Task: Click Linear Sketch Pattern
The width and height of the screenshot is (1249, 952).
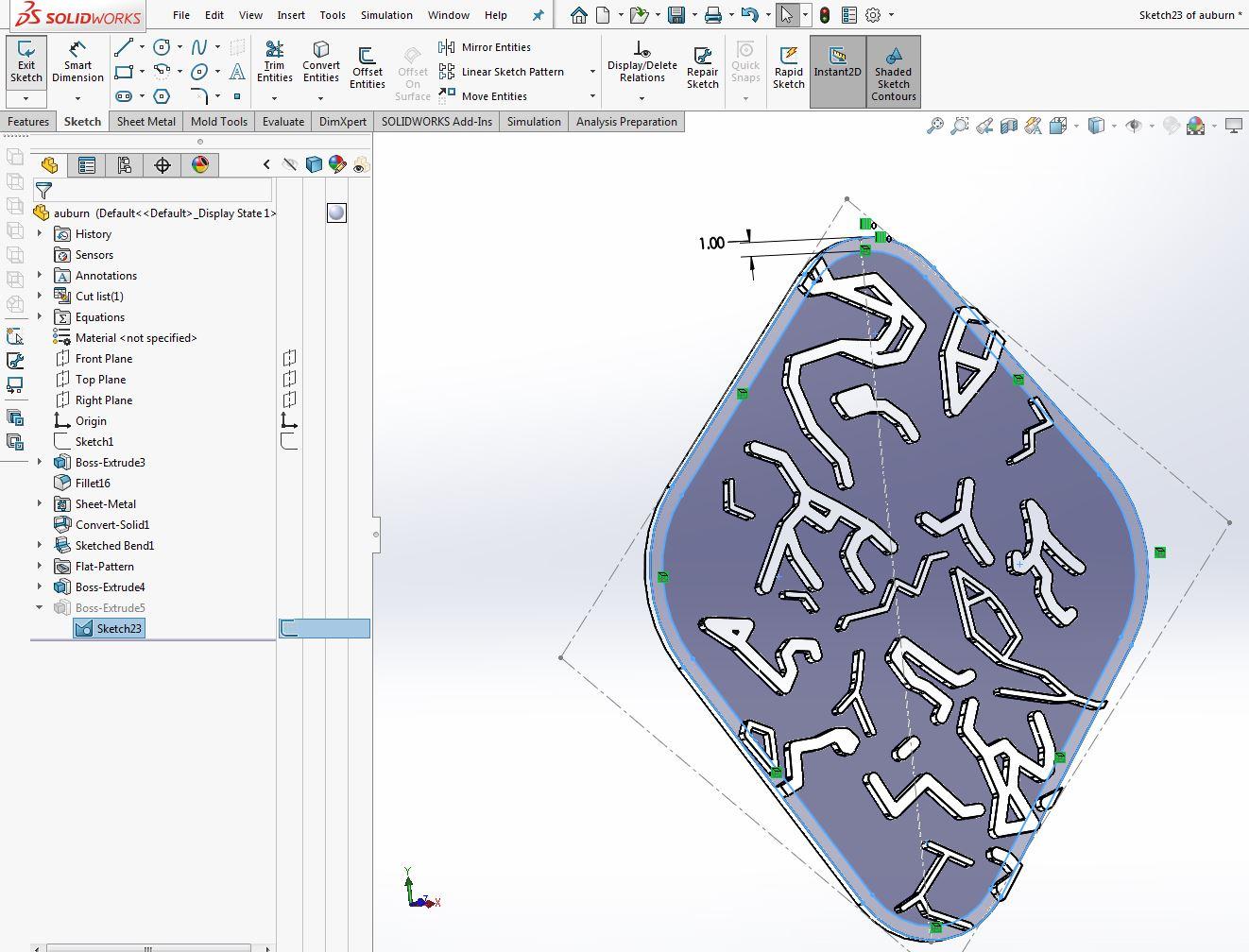Action: [x=502, y=72]
